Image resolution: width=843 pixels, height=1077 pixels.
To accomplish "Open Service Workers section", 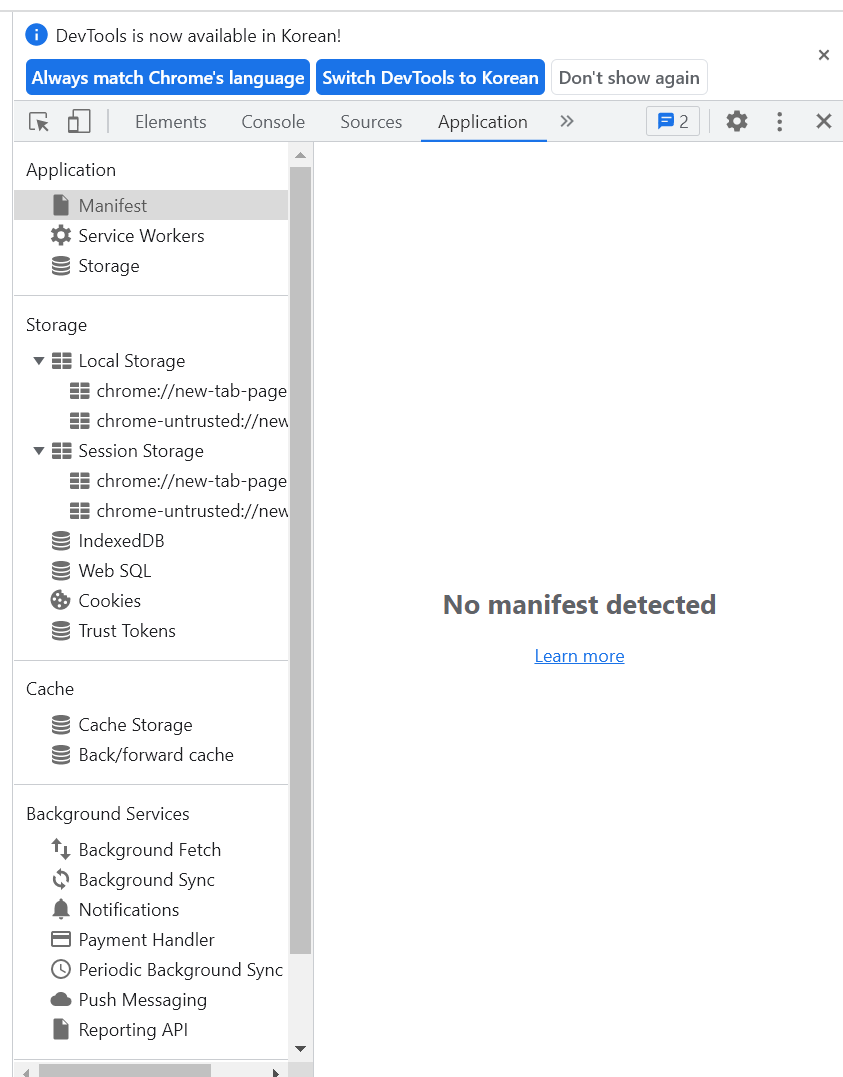I will pos(151,236).
